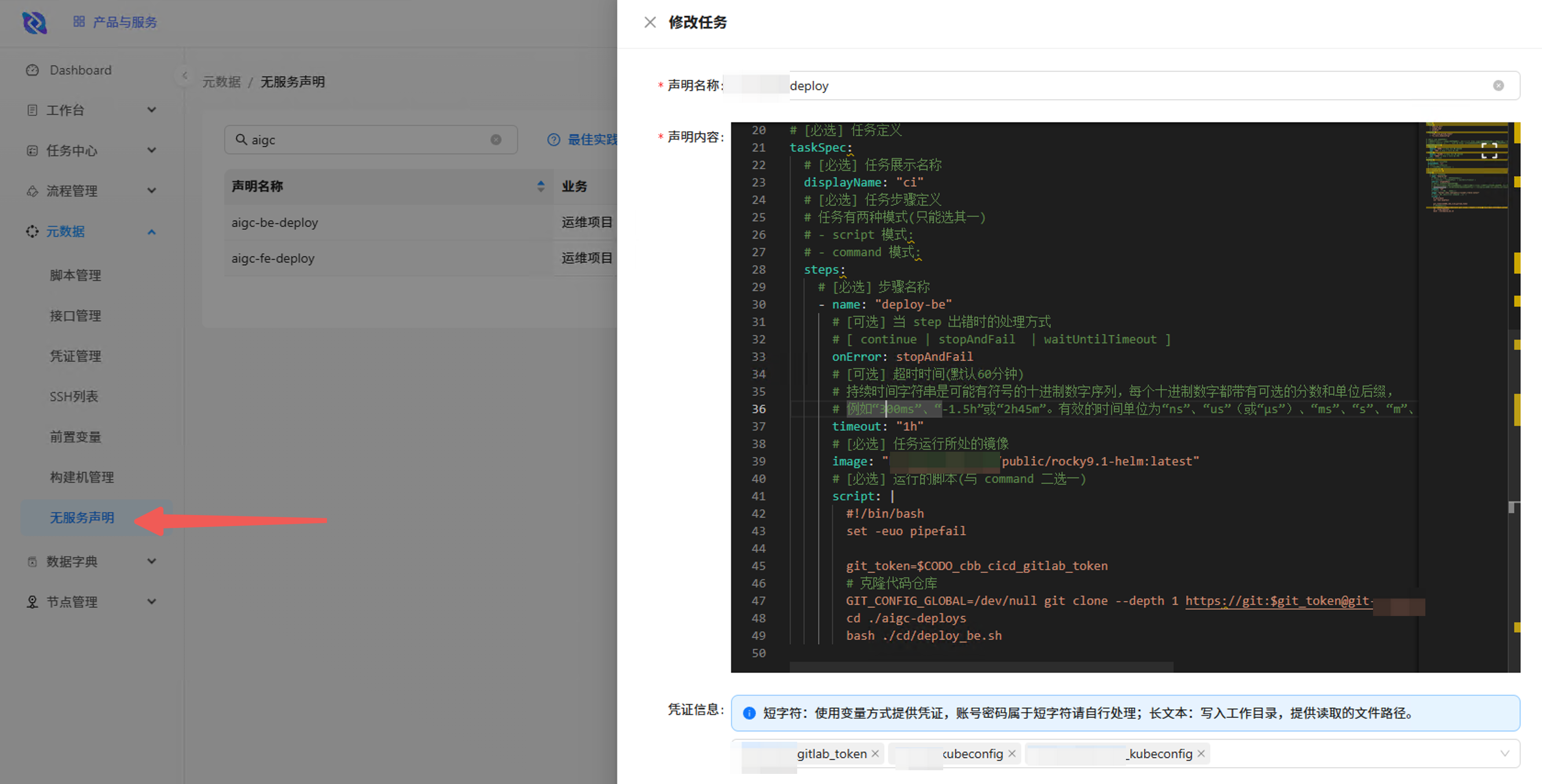This screenshot has height=784, width=1542.
Task: Remove the first kubeconfig credential tag
Action: tap(1012, 754)
